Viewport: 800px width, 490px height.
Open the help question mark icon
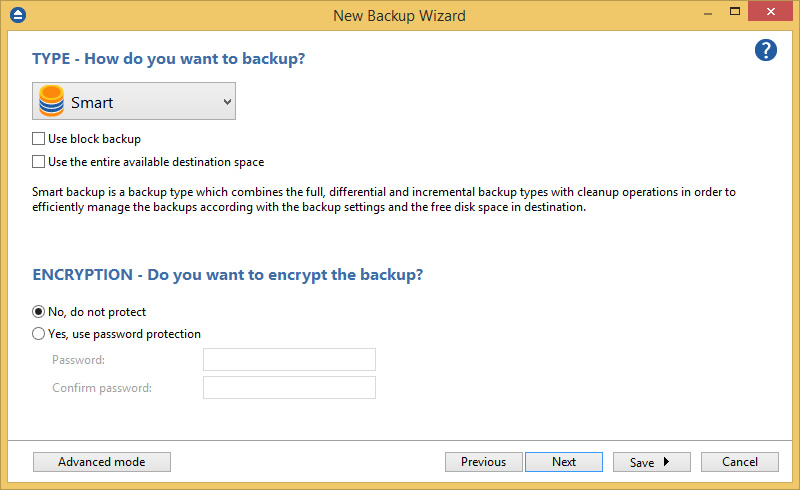[765, 50]
